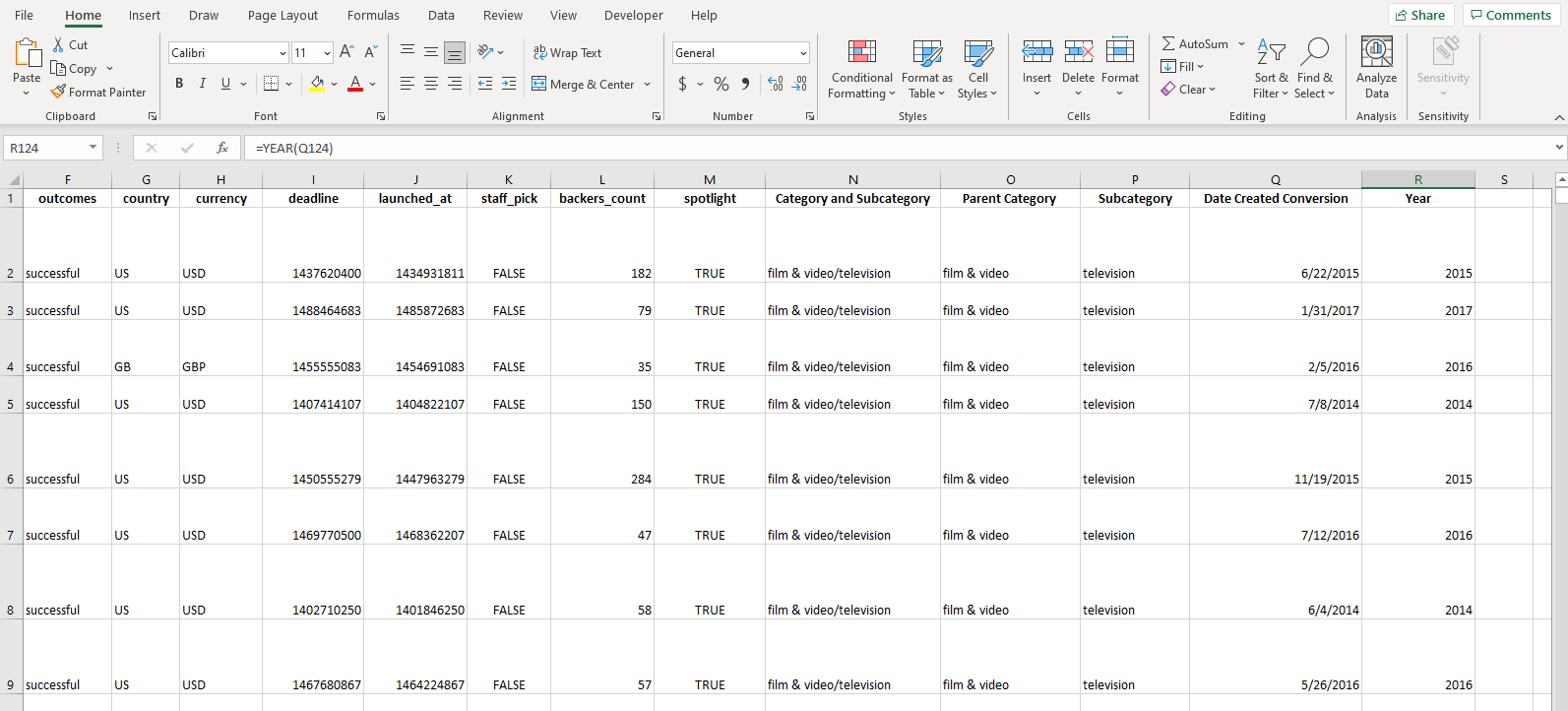Switch to the Page Layout tab
The height and width of the screenshot is (711, 1568).
coord(282,15)
